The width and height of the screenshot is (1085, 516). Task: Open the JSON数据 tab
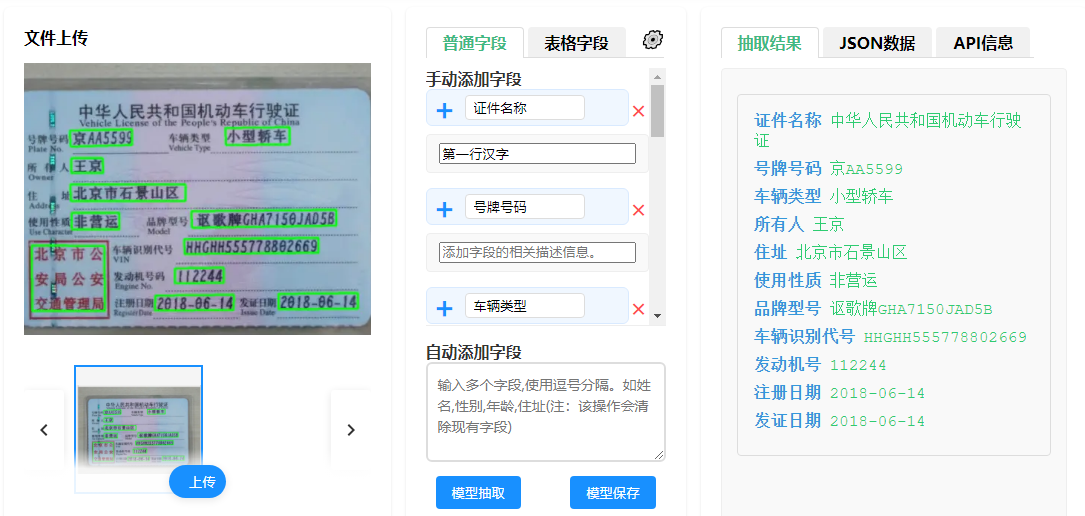click(876, 43)
